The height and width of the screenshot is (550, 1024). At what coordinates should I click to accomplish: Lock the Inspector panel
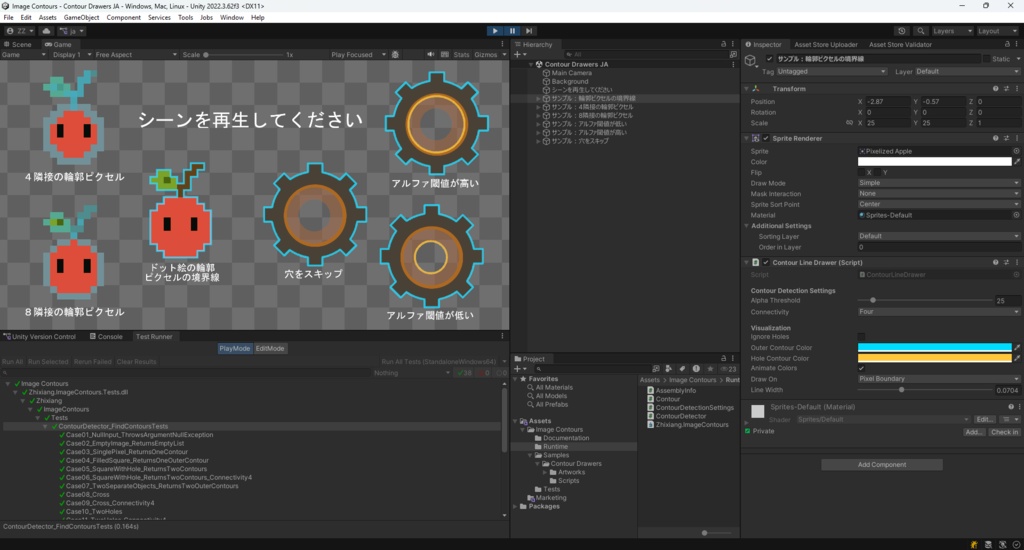(1007, 44)
